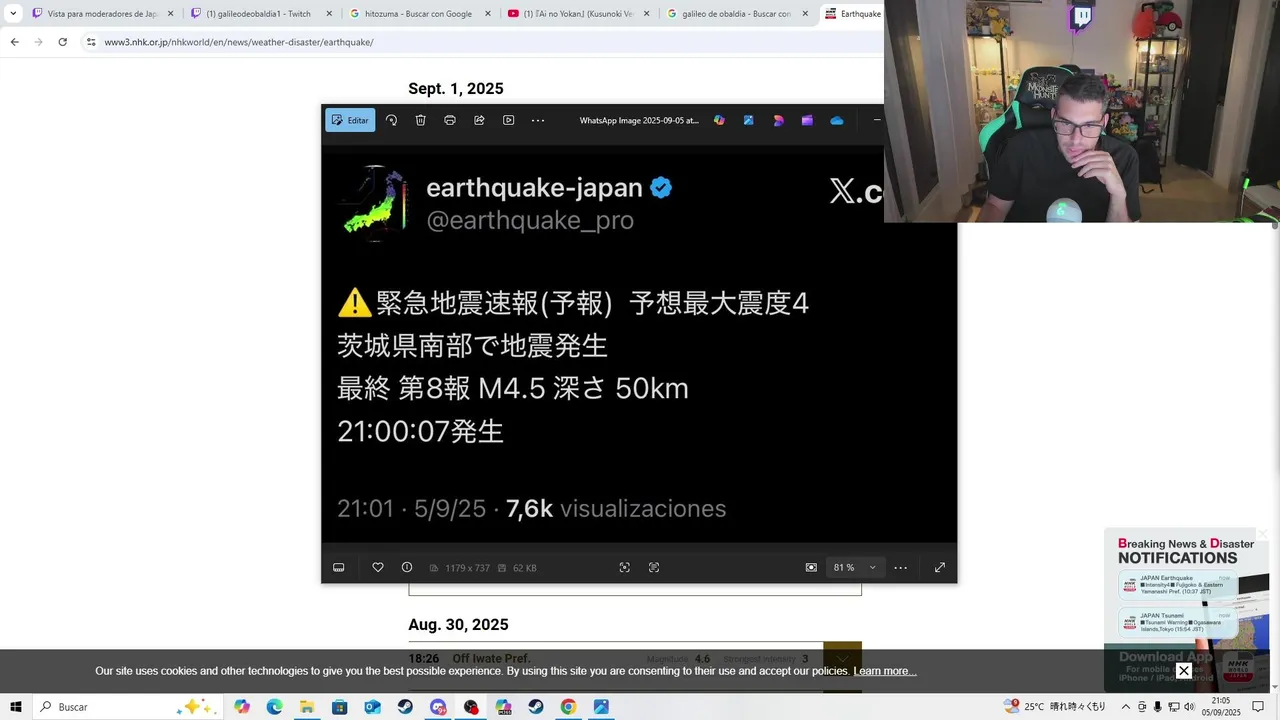
Task: Fit image to window in Photos
Action: [811, 567]
